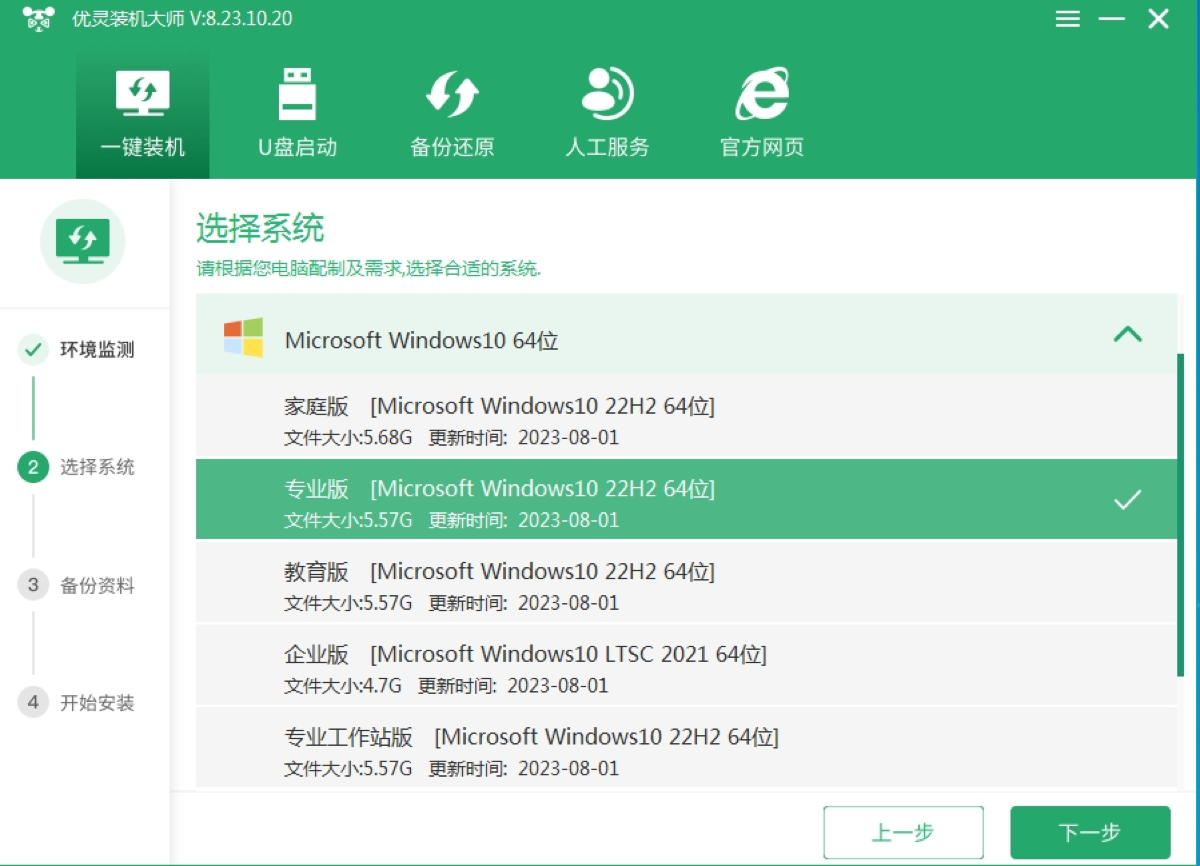Viewport: 1200px width, 866px height.
Task: Click the 上一步 previous button
Action: (x=904, y=832)
